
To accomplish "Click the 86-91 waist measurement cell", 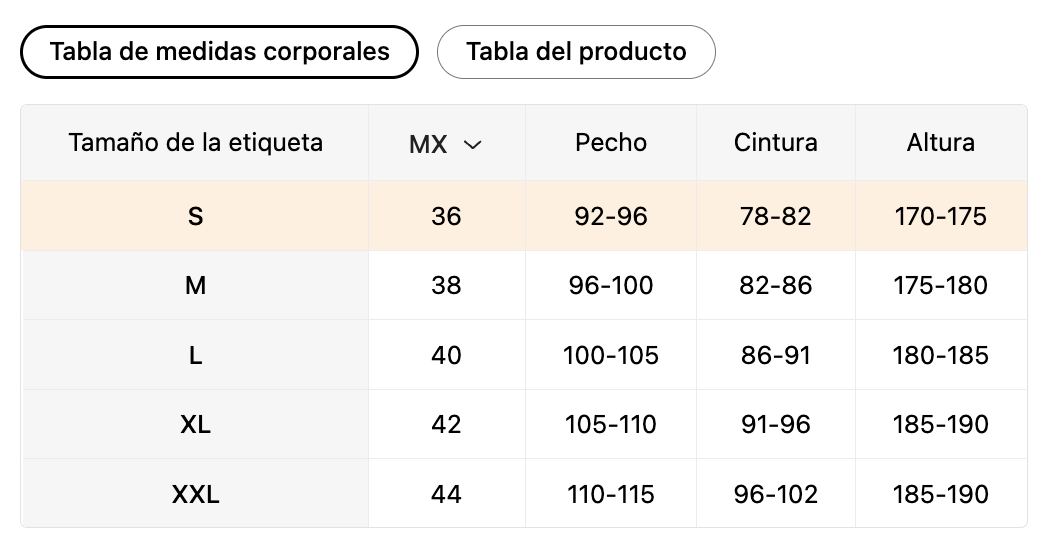I will [775, 356].
